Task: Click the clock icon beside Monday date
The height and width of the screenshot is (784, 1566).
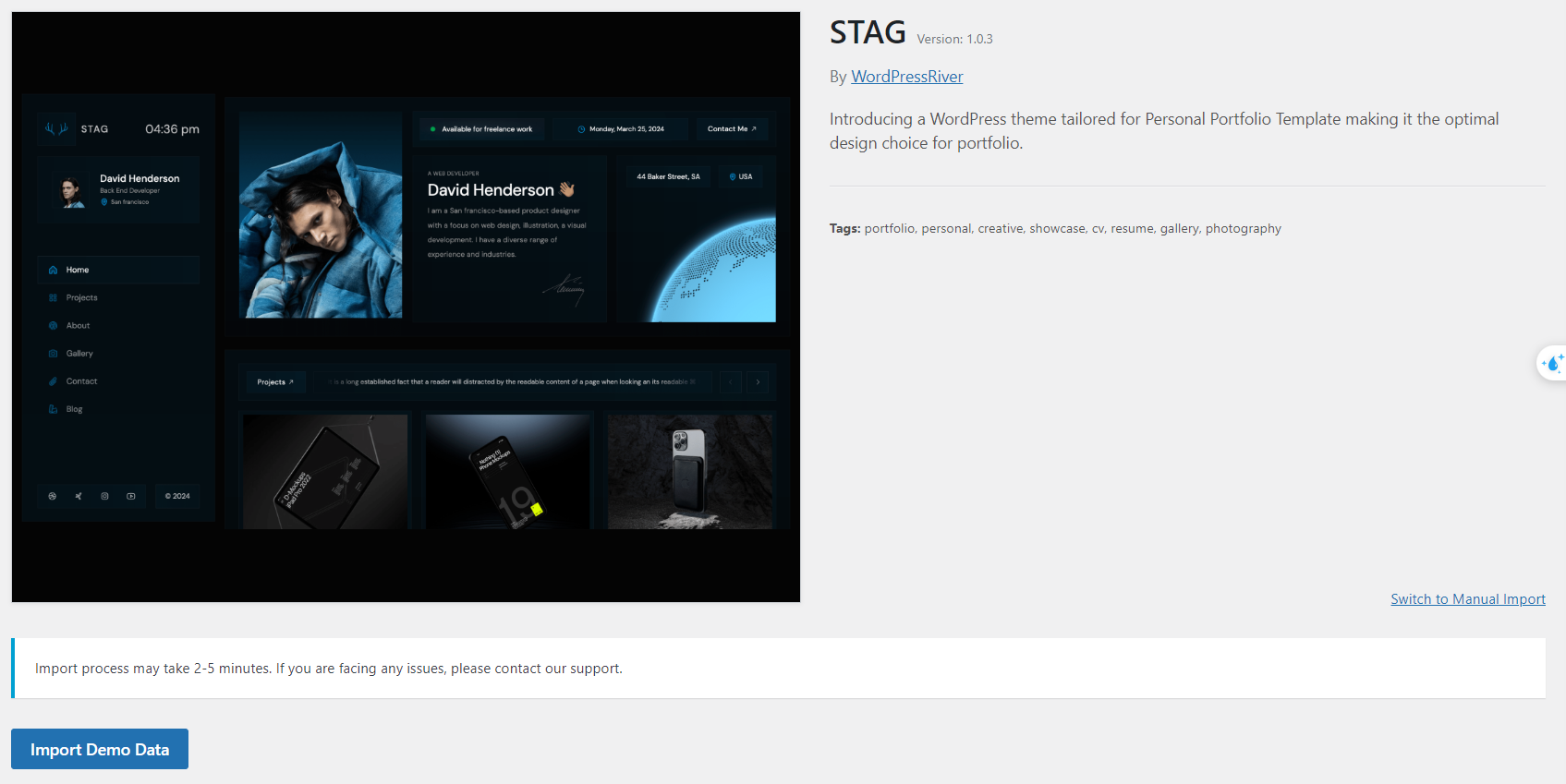Action: pyautogui.click(x=581, y=129)
